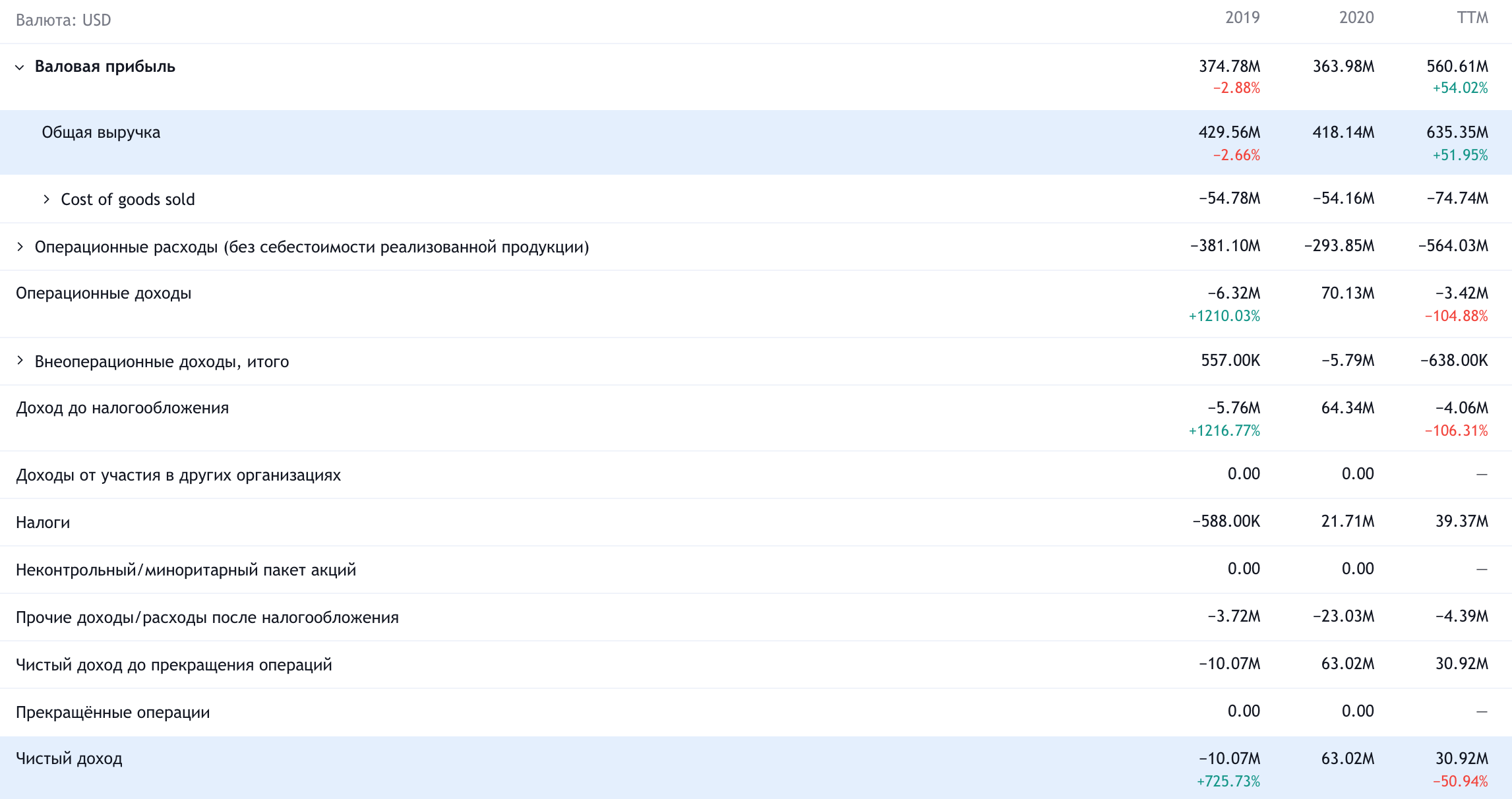
Task: Click gross profit TTM value 560.61M
Action: 1457,67
